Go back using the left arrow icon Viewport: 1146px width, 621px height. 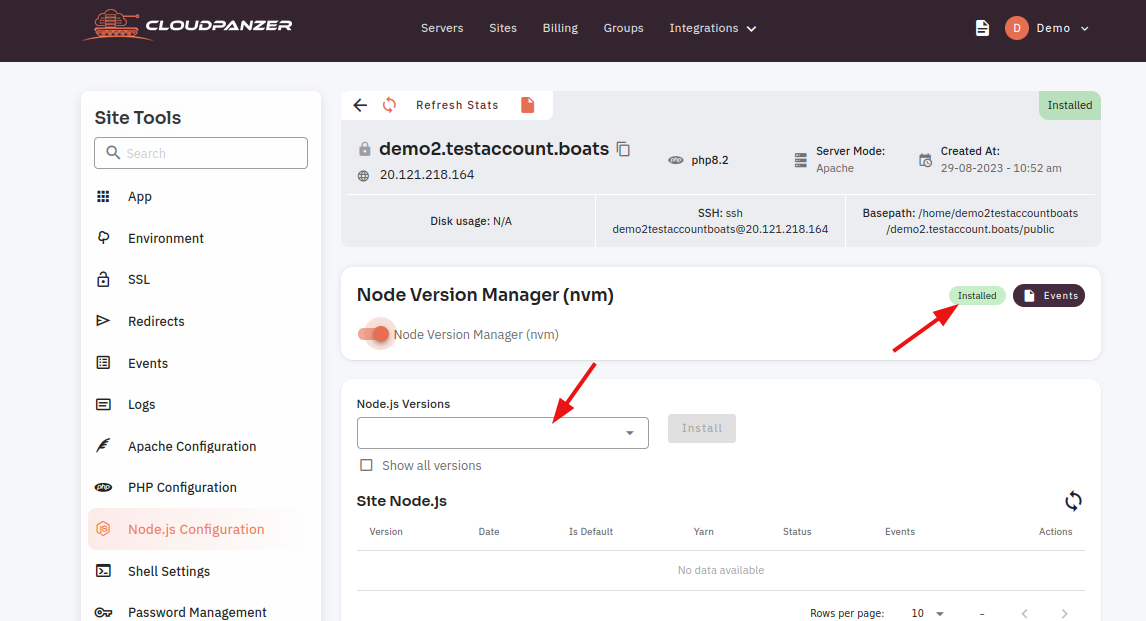click(360, 105)
